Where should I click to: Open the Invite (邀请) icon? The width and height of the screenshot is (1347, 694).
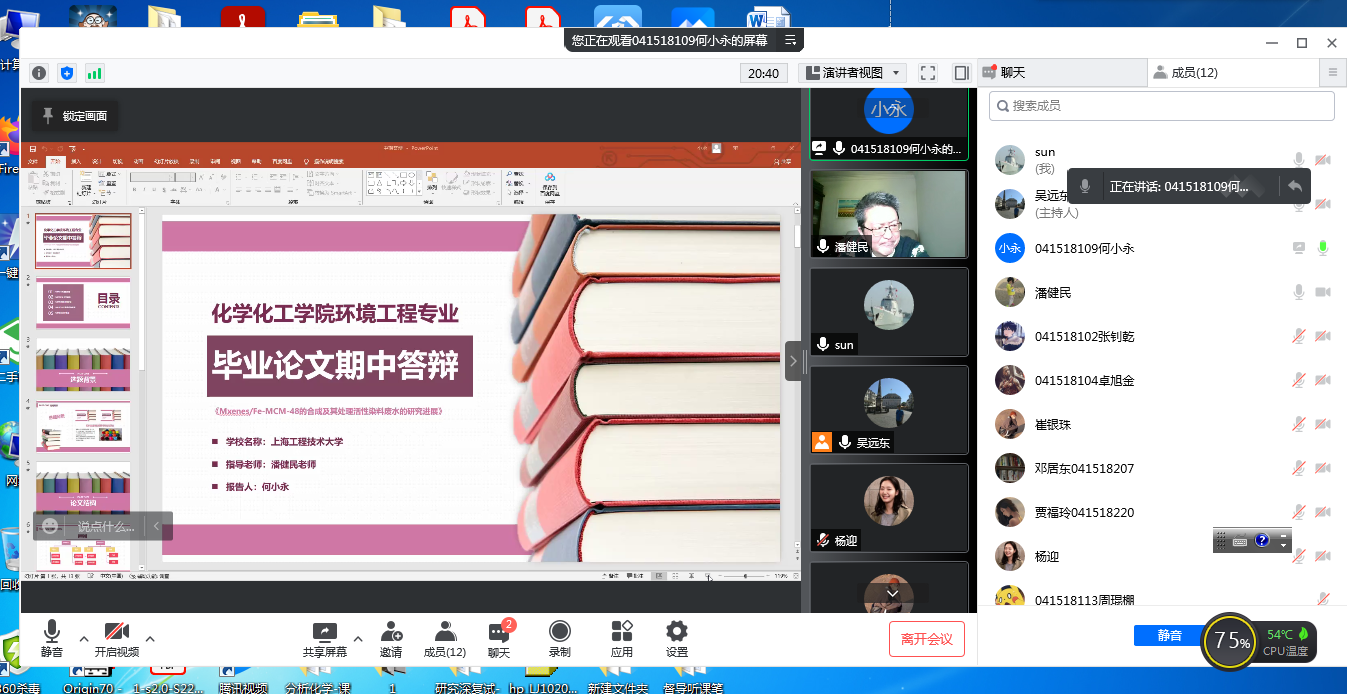coord(391,639)
